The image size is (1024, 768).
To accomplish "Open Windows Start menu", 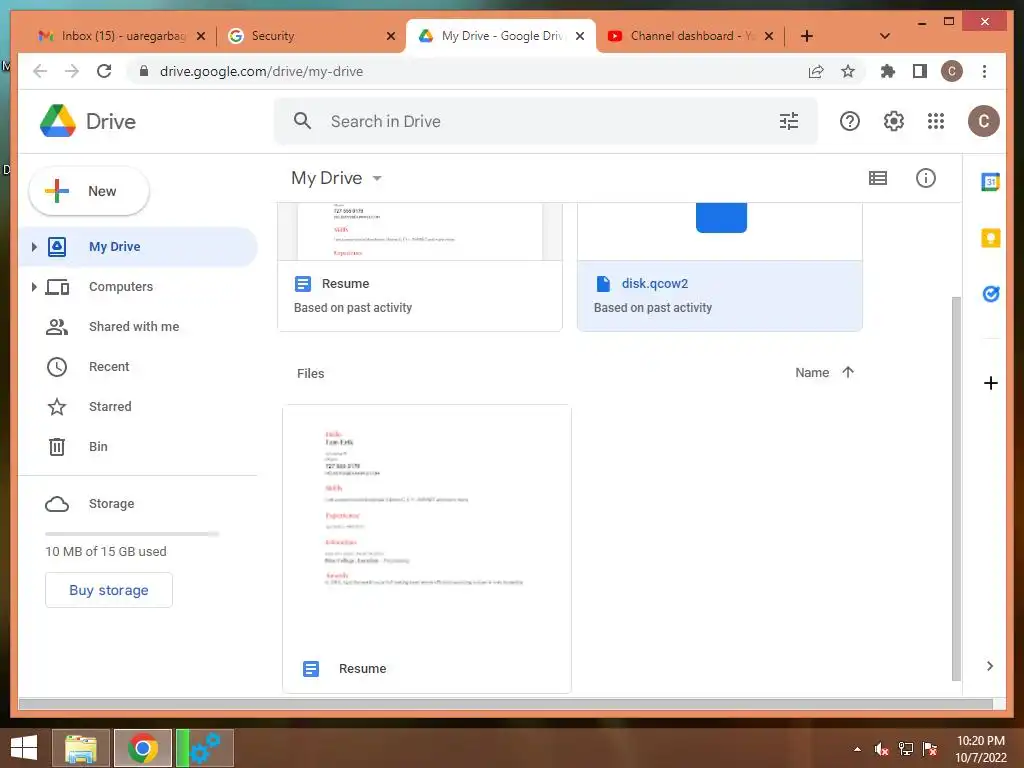I will point(24,748).
